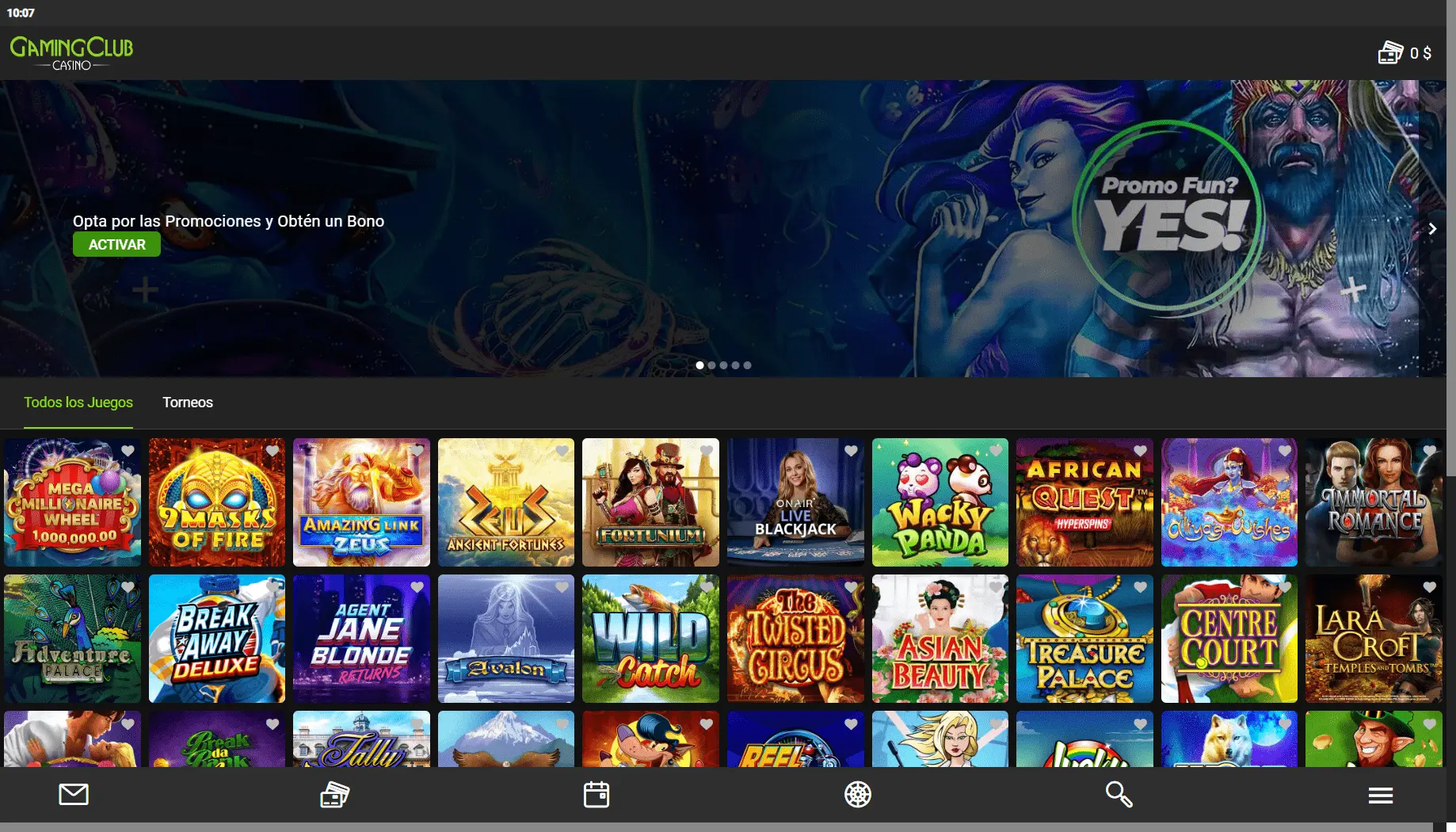Open messages using the envelope icon
The width and height of the screenshot is (1456, 832).
tap(74, 795)
